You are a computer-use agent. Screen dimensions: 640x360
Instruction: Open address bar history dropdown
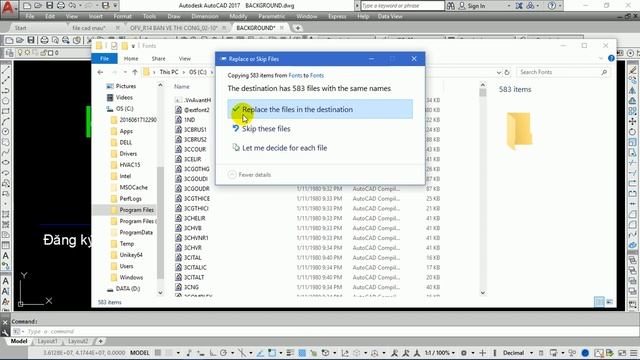coord(499,72)
